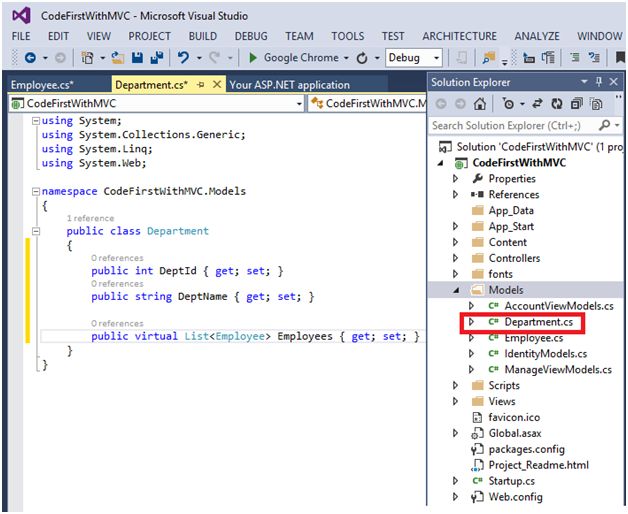628x514 pixels.
Task: Open the ARCHITECTURE menu
Action: (459, 36)
